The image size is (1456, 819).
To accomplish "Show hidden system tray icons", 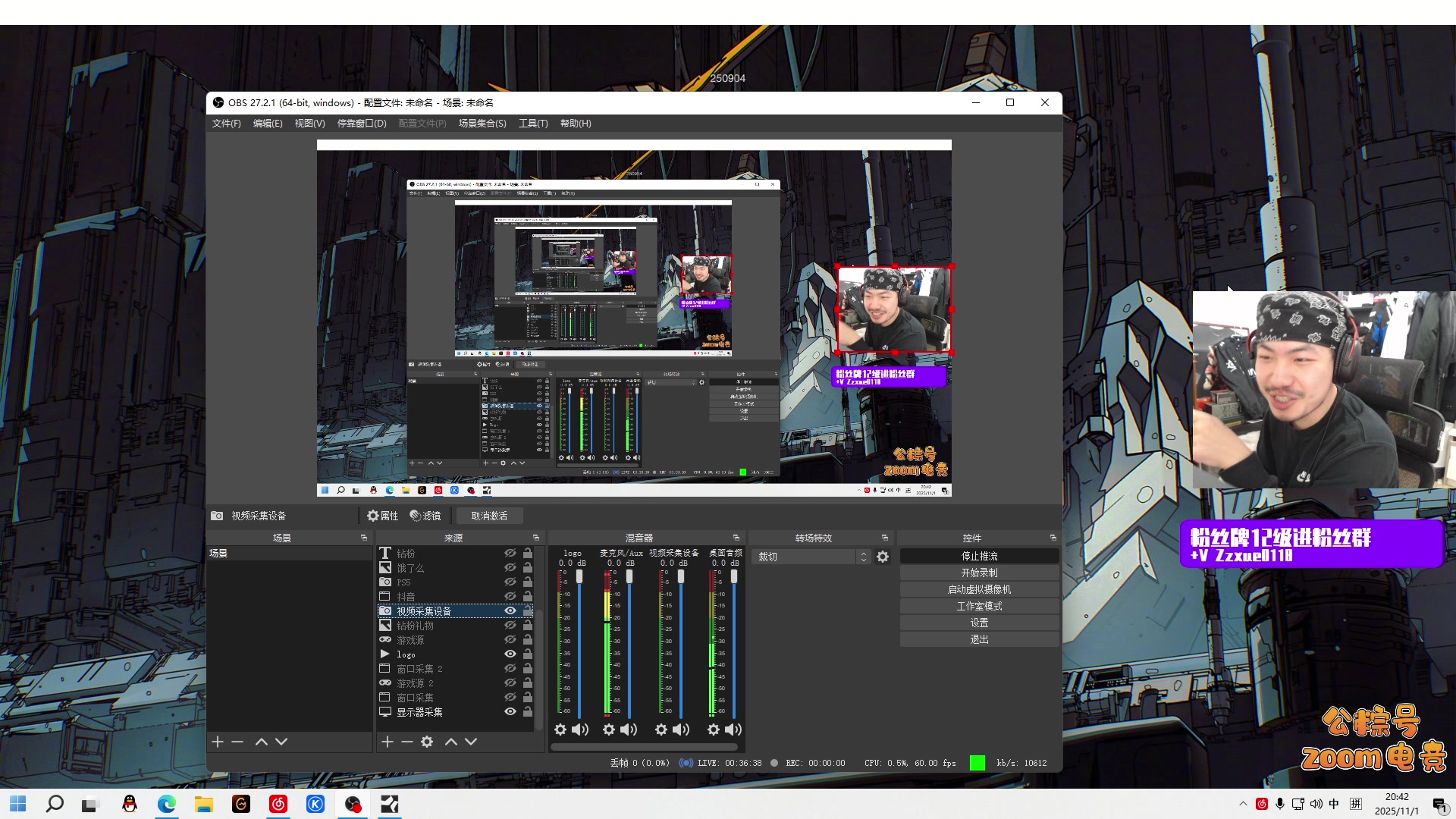I will (x=1242, y=804).
